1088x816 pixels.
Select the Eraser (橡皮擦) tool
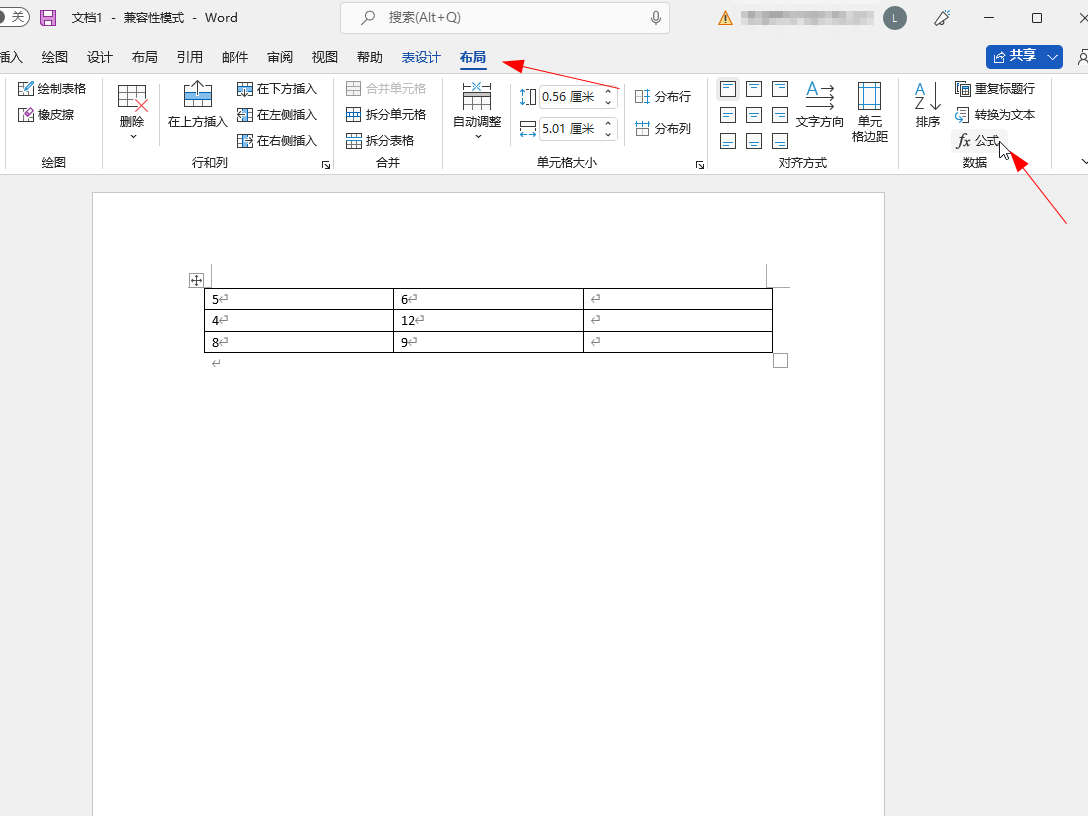(46, 115)
